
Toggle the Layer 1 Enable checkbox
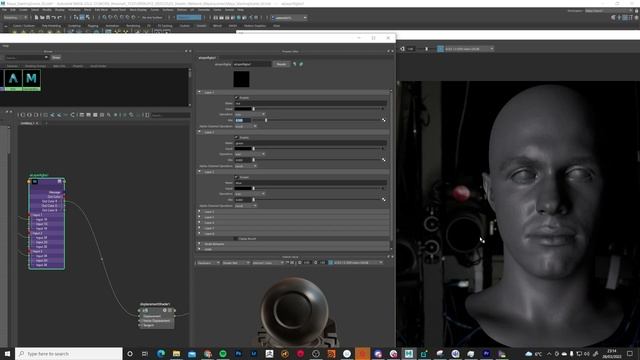[x=236, y=98]
